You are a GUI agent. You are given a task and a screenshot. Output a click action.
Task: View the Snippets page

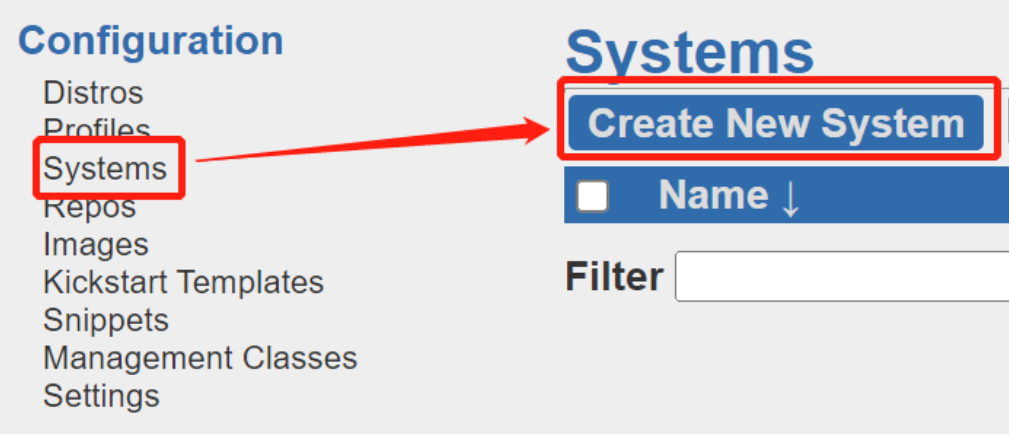(106, 320)
